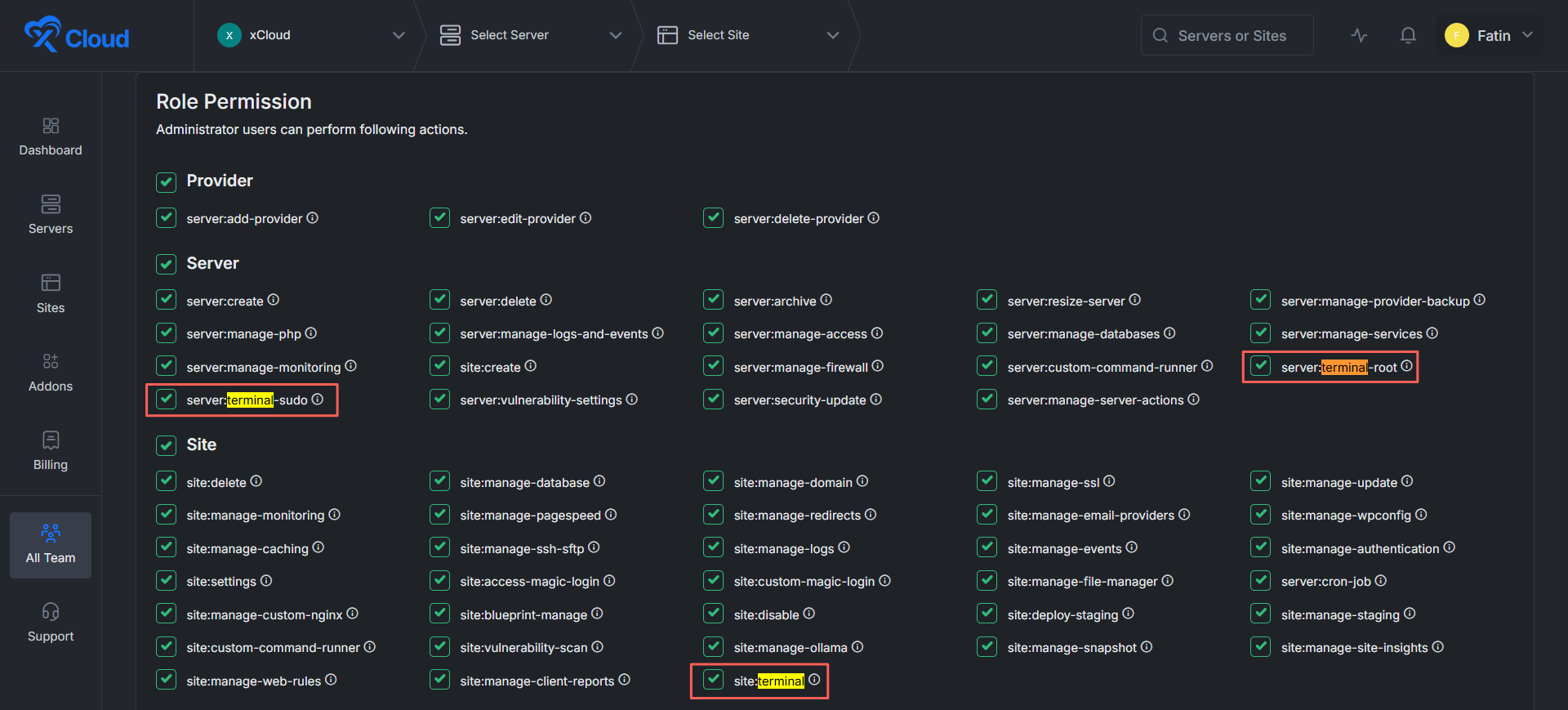The height and width of the screenshot is (710, 1568).
Task: Show info for site:manage-wpconfig
Action: pos(1421,514)
